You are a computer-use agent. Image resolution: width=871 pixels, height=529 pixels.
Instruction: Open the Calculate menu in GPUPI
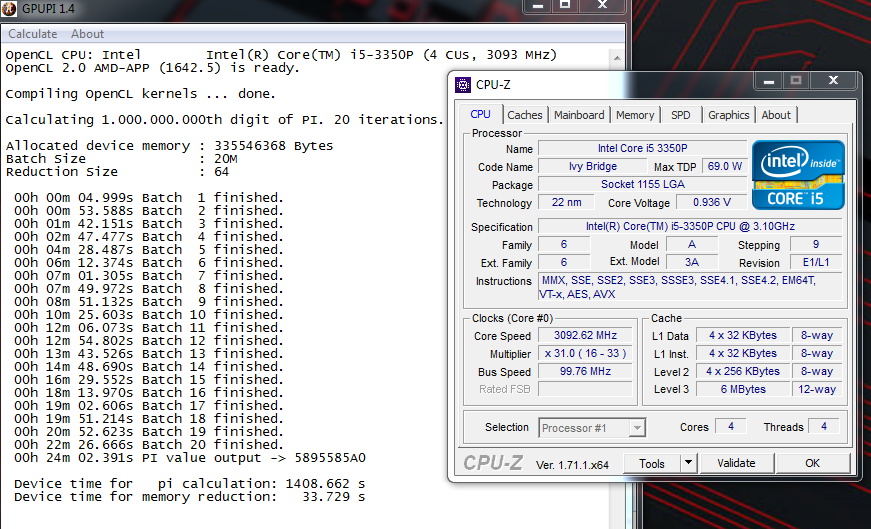tap(33, 34)
